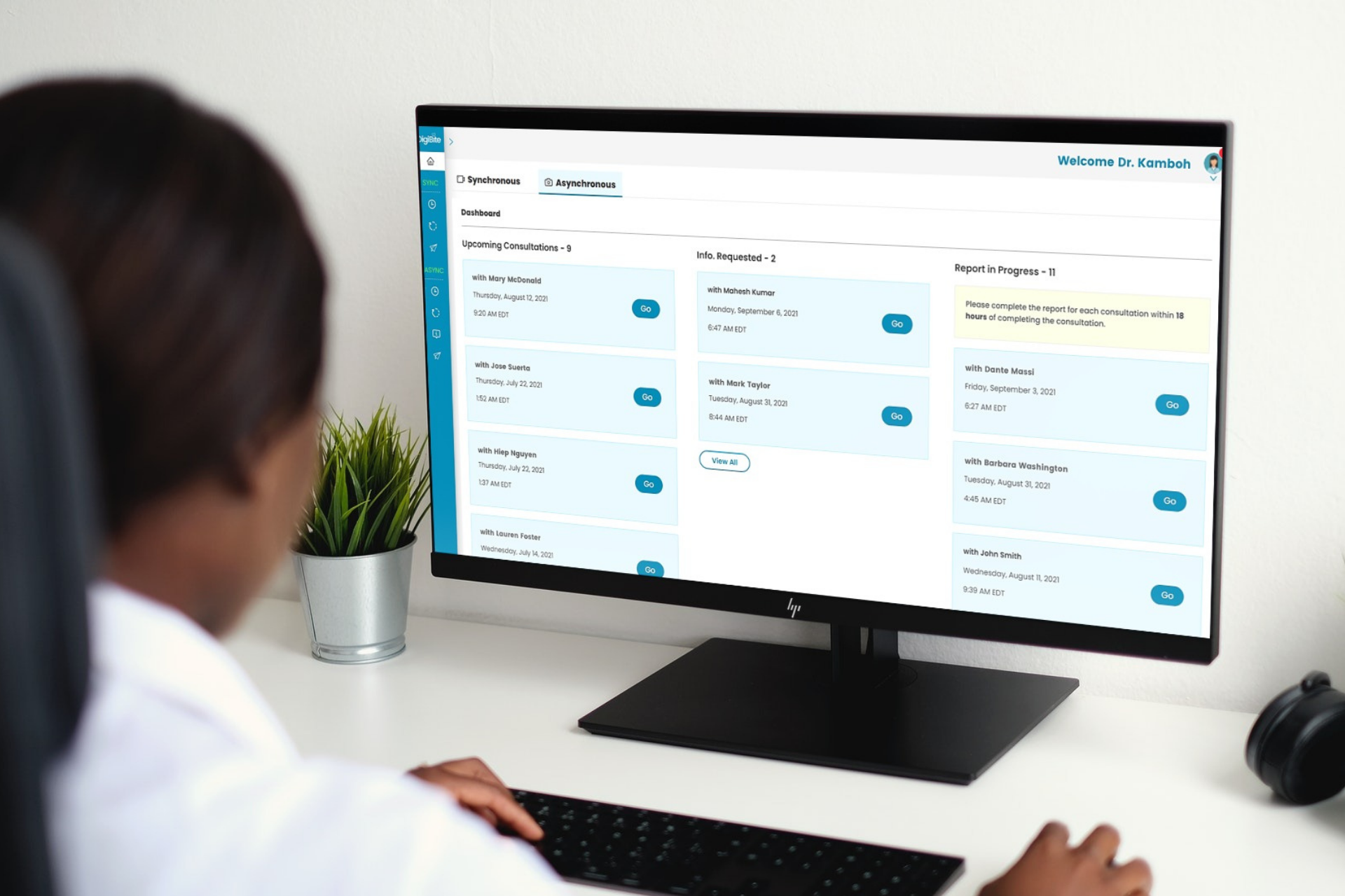1345x896 pixels.
Task: Click View All under Info Requested section
Action: pyautogui.click(x=724, y=461)
